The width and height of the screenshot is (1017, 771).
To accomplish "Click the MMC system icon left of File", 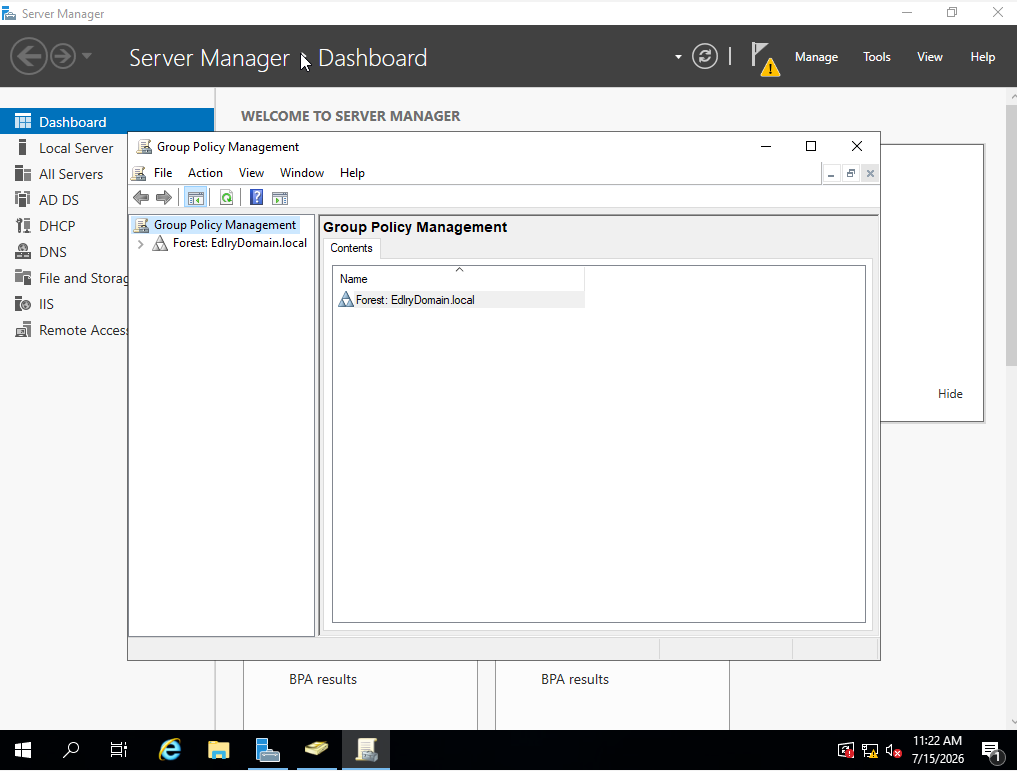I will [139, 173].
